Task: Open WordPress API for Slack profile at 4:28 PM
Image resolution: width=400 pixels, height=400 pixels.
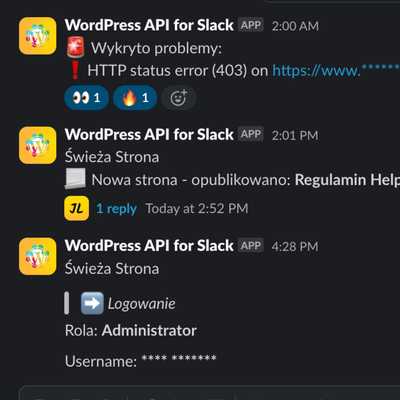Action: pos(149,246)
